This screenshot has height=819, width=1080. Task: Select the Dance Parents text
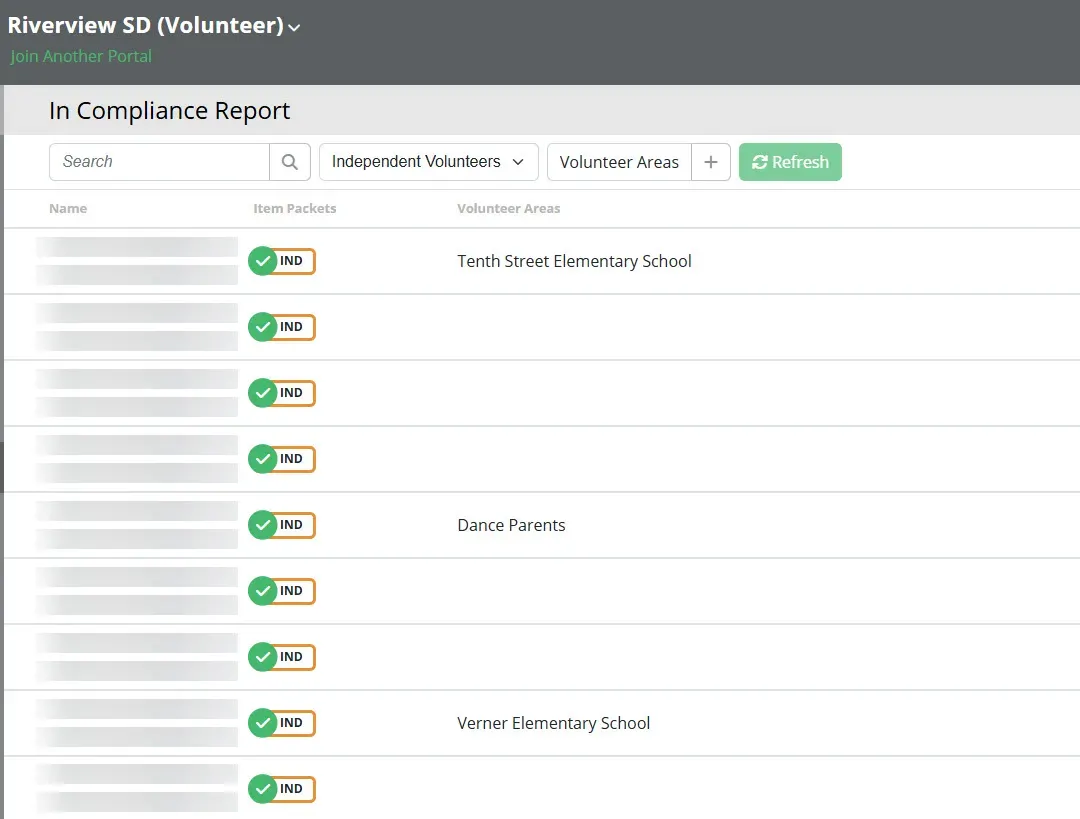point(511,525)
